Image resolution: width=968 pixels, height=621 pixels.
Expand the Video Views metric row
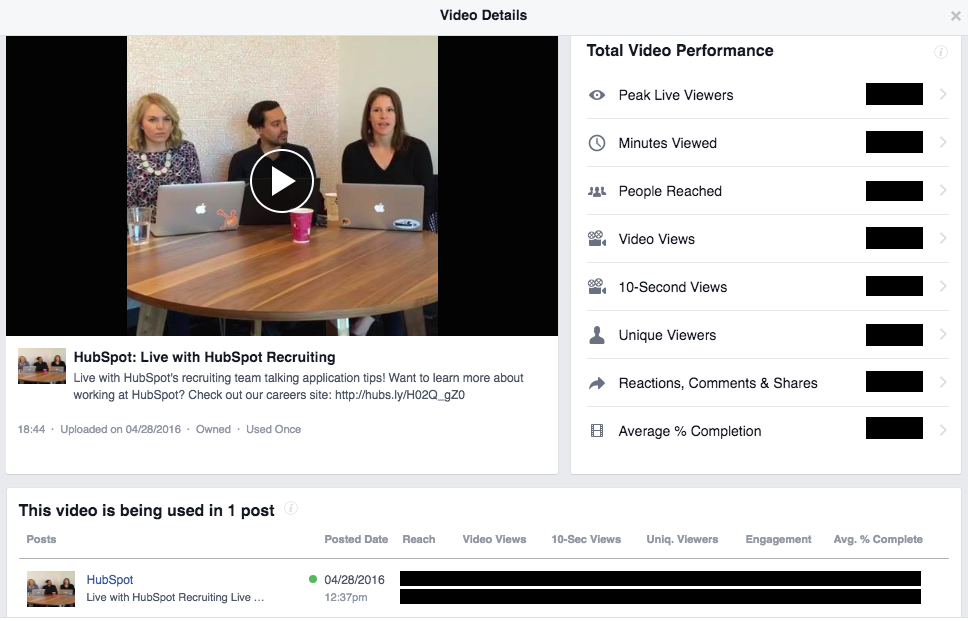point(941,238)
